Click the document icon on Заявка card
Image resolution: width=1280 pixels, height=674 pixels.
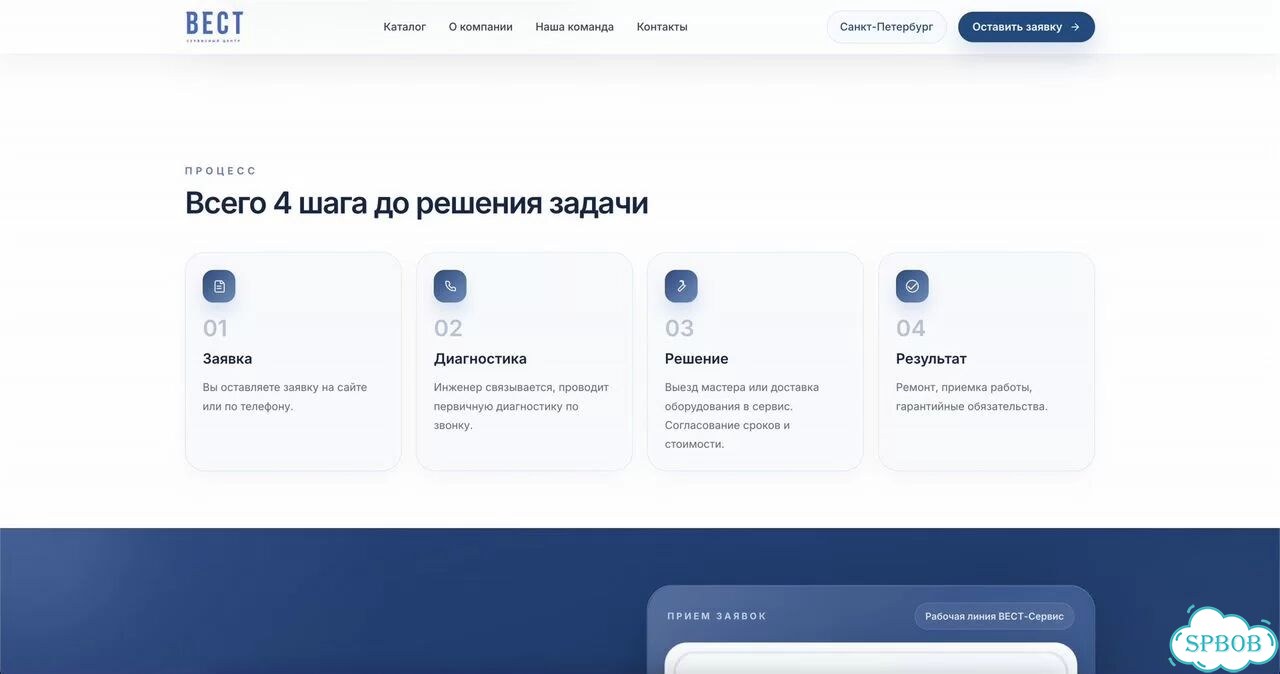(x=219, y=286)
